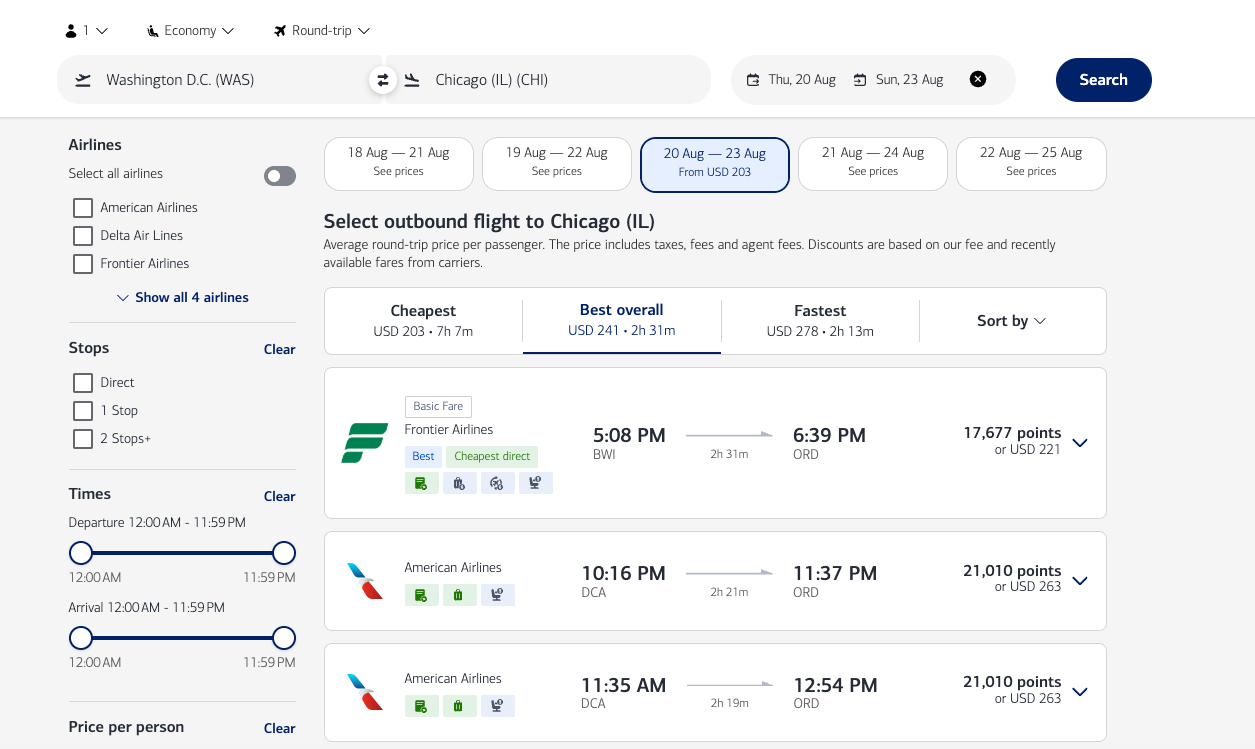Viewport: 1255px width, 749px height.
Task: Clear the selected travel dates
Action: 978,79
